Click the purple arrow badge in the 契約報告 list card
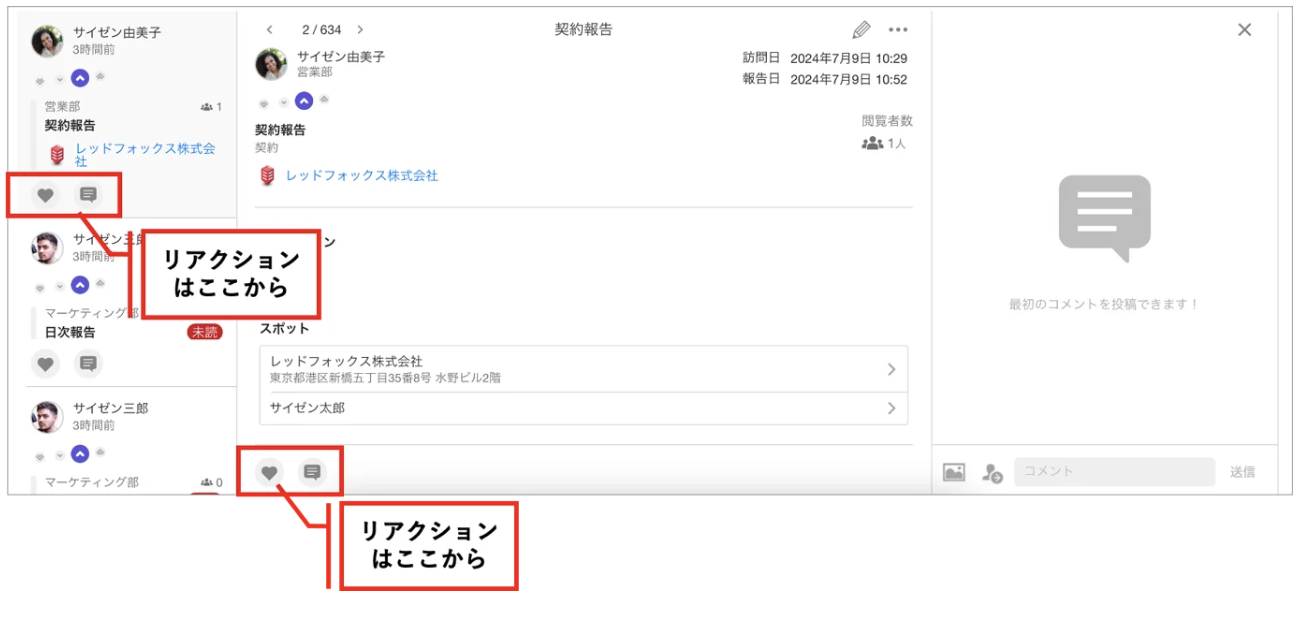Viewport: 1310px width, 634px height. pos(80,78)
